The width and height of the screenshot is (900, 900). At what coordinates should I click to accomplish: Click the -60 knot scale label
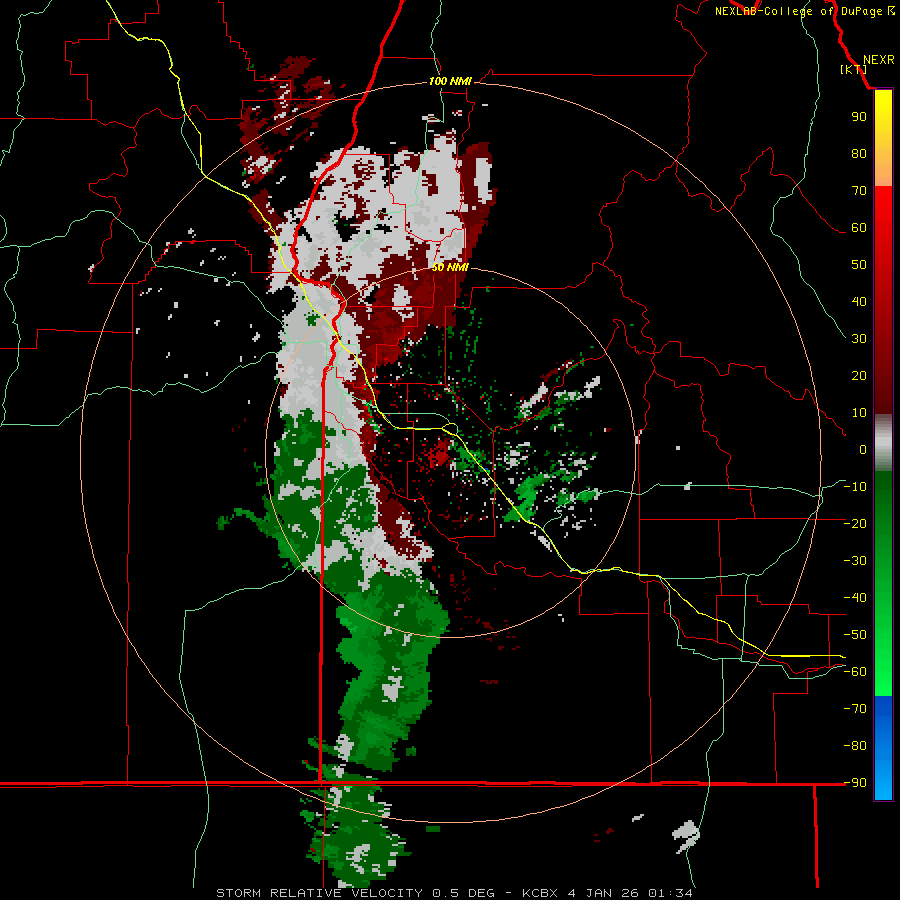(x=855, y=672)
